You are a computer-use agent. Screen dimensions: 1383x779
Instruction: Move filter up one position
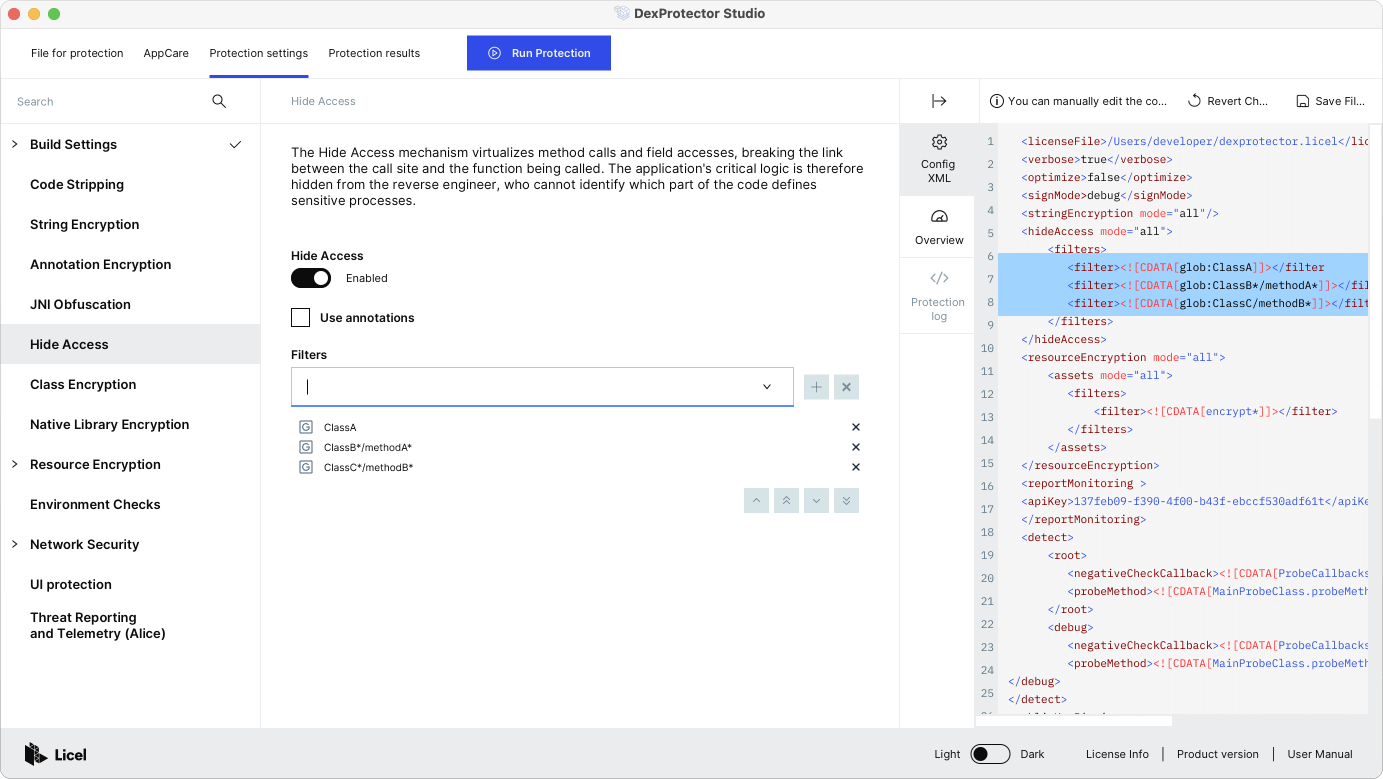pyautogui.click(x=756, y=500)
